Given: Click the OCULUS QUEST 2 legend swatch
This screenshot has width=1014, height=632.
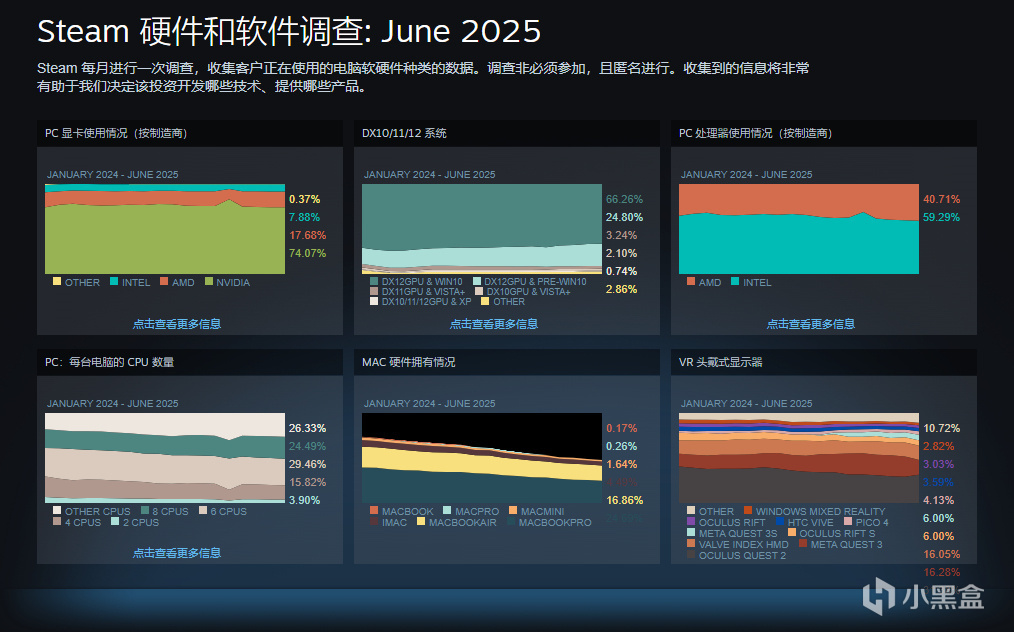Looking at the screenshot, I should click(x=691, y=554).
